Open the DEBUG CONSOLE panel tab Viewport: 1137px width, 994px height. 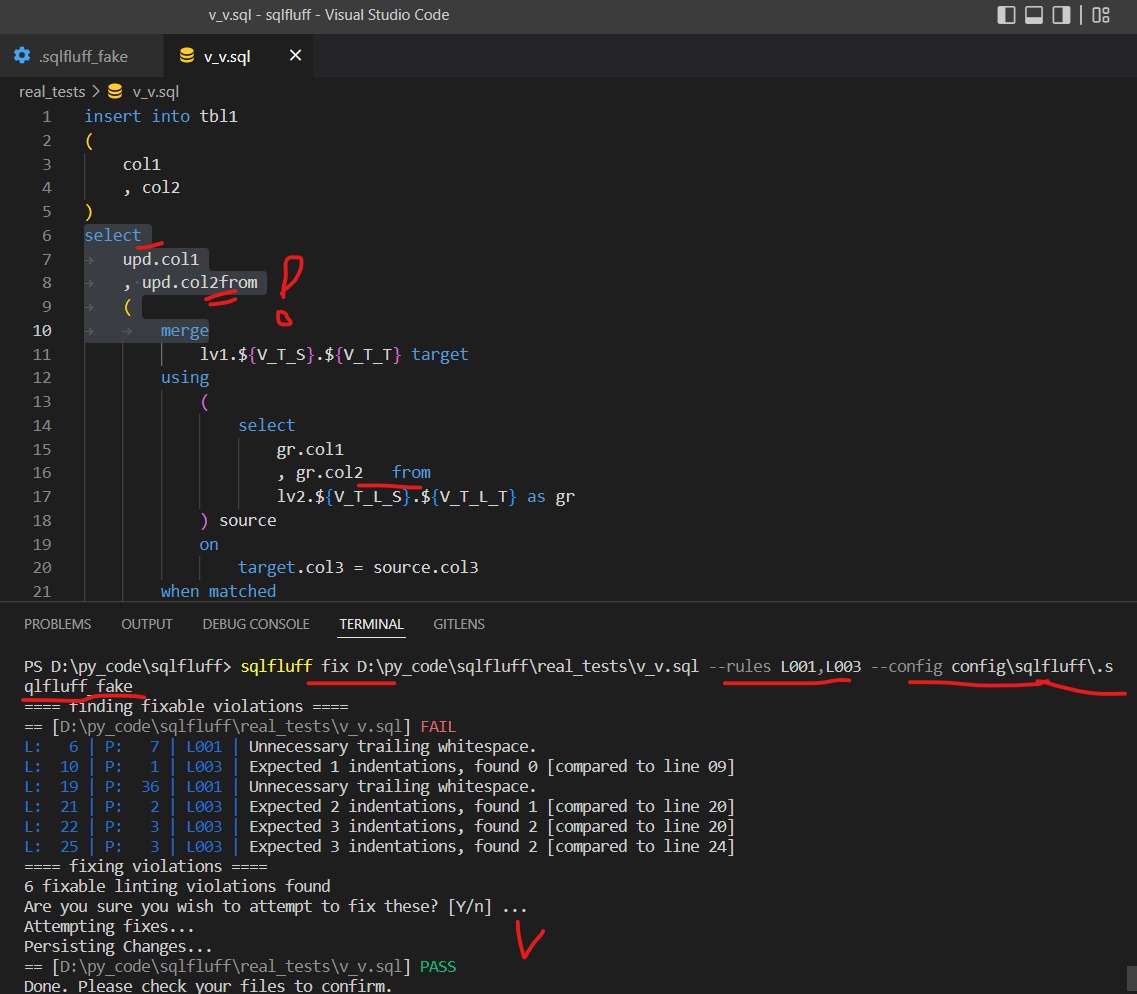256,624
